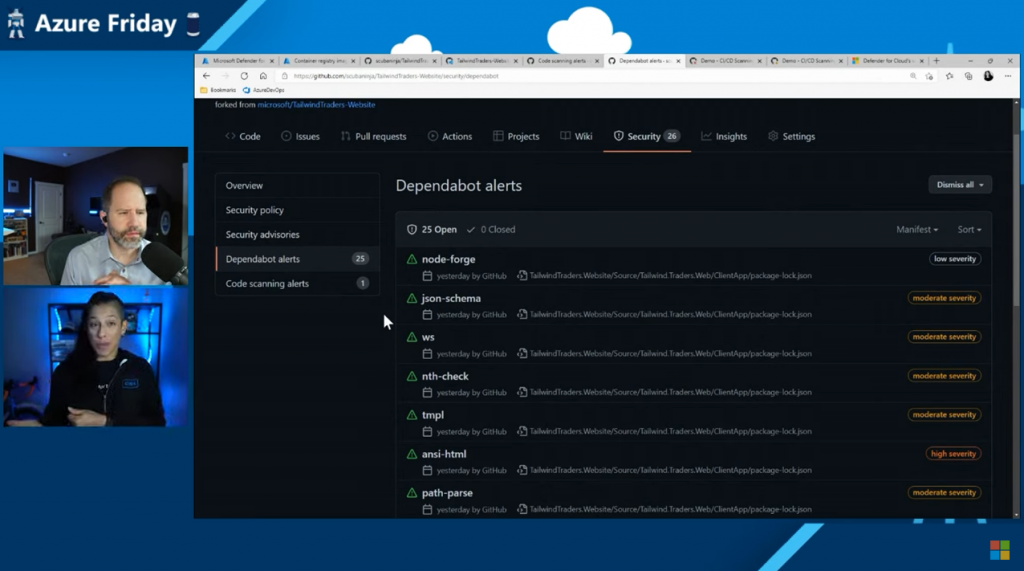Click nth-check warning triangle icon
The image size is (1024, 571).
(x=412, y=376)
